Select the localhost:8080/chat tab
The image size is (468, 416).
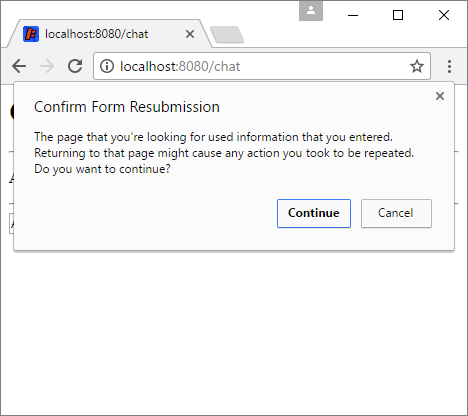[109, 34]
